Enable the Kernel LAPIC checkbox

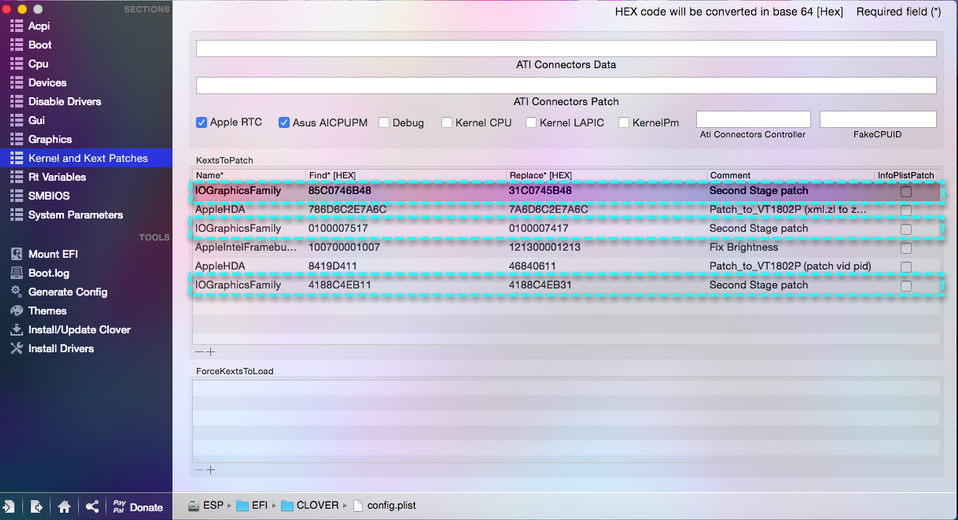(x=531, y=122)
